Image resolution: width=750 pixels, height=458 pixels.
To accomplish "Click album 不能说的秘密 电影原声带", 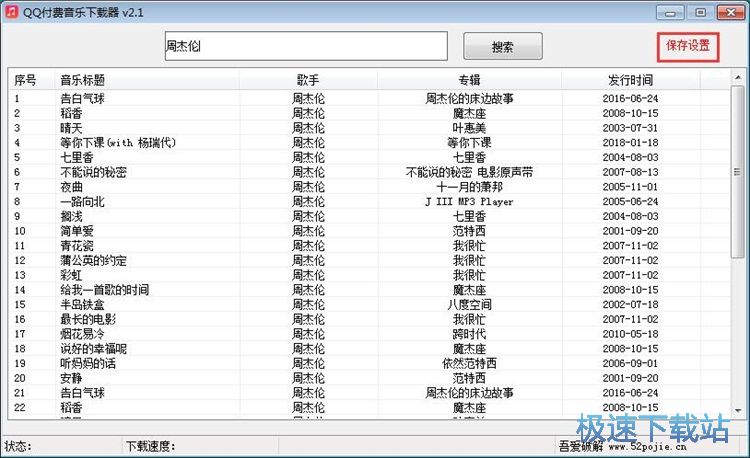I will [469, 172].
